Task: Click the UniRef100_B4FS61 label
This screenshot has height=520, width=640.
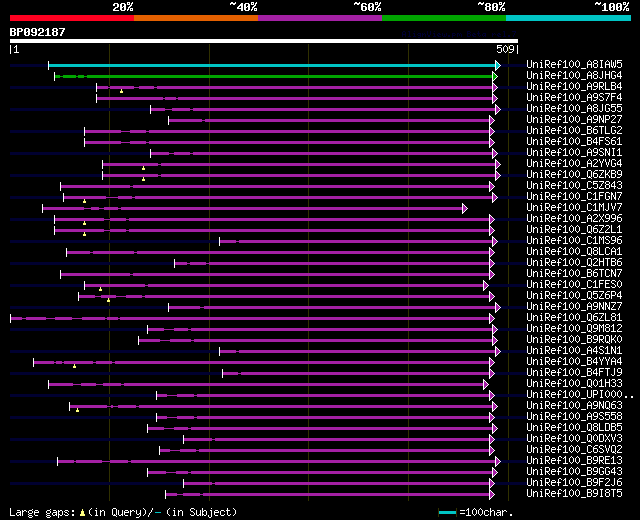Action: click(x=574, y=141)
